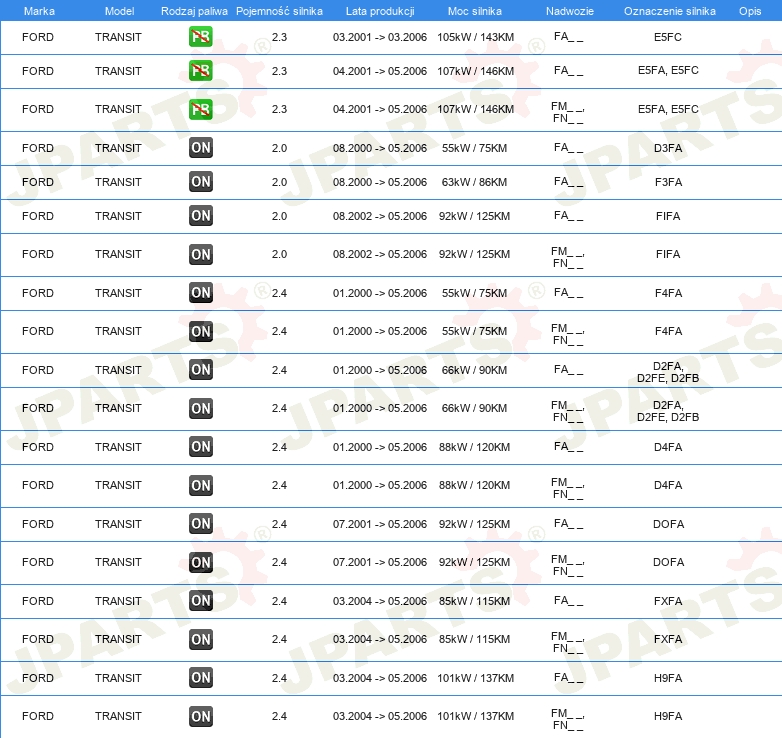Screen dimensions: 782x738
Task: Click the Lata produkcji column header
Action: 380,11
